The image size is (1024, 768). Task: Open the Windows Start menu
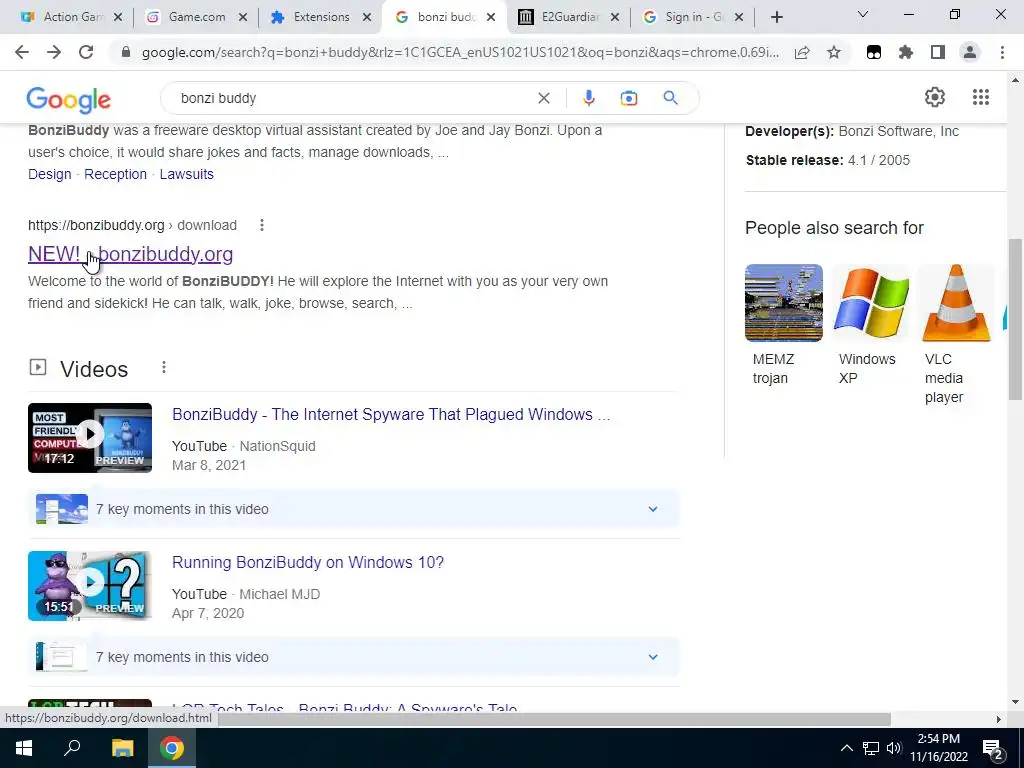[x=24, y=748]
